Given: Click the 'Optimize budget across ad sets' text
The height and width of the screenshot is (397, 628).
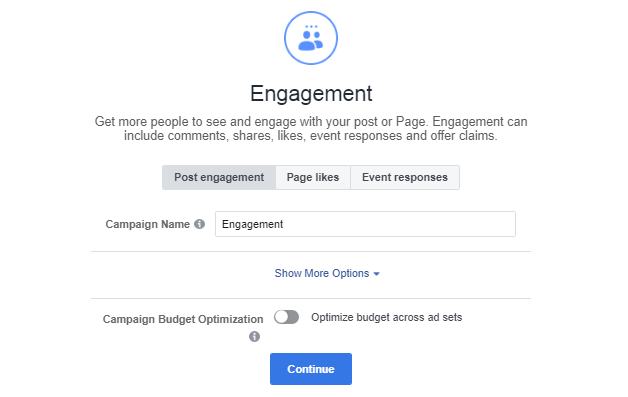Looking at the screenshot, I should click(x=386, y=317).
